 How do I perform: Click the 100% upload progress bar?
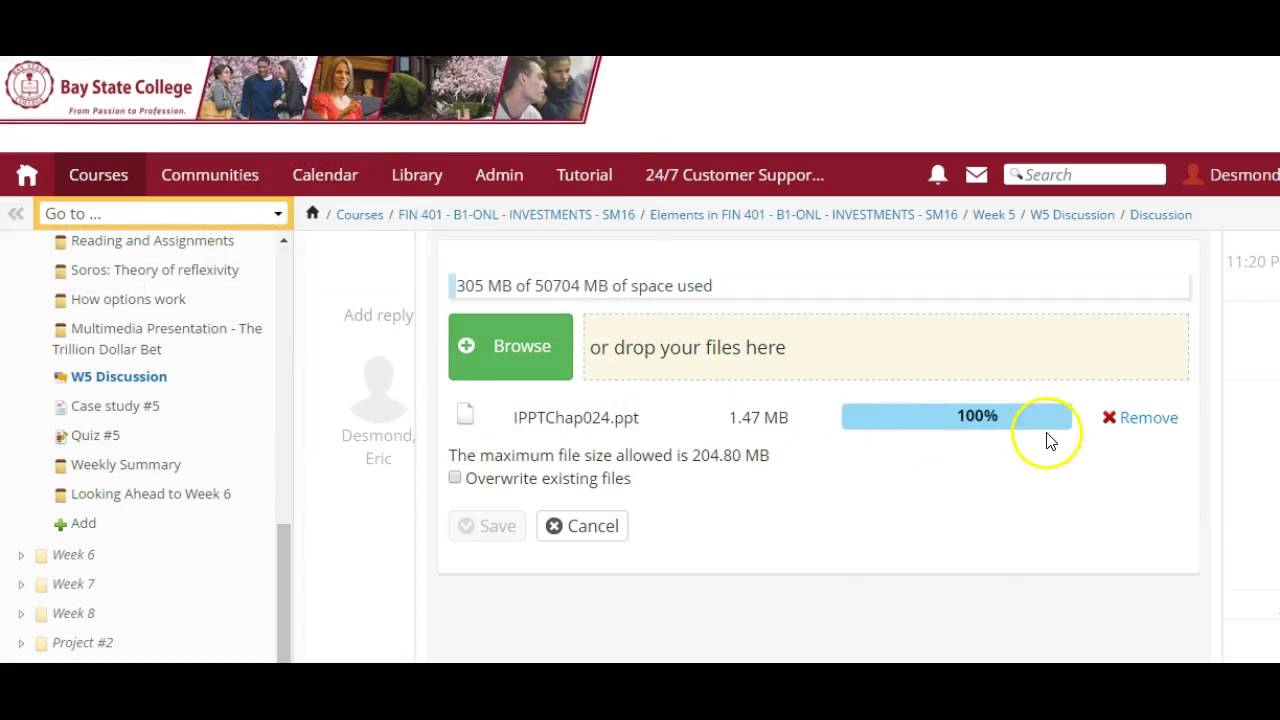click(x=956, y=416)
